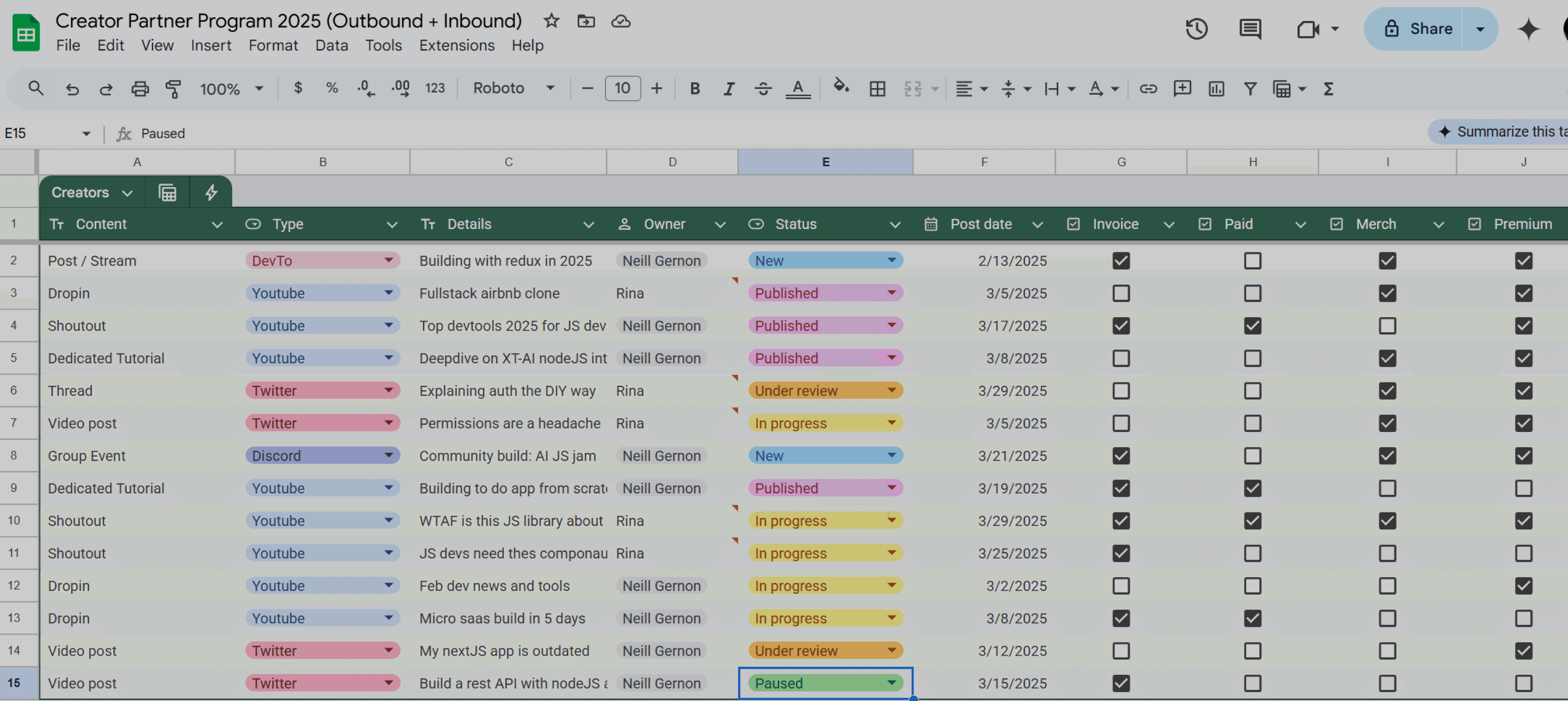The width and height of the screenshot is (1568, 701).
Task: Uncheck Paid box for 3/17/2025 Shoutout row
Action: pos(1252,326)
